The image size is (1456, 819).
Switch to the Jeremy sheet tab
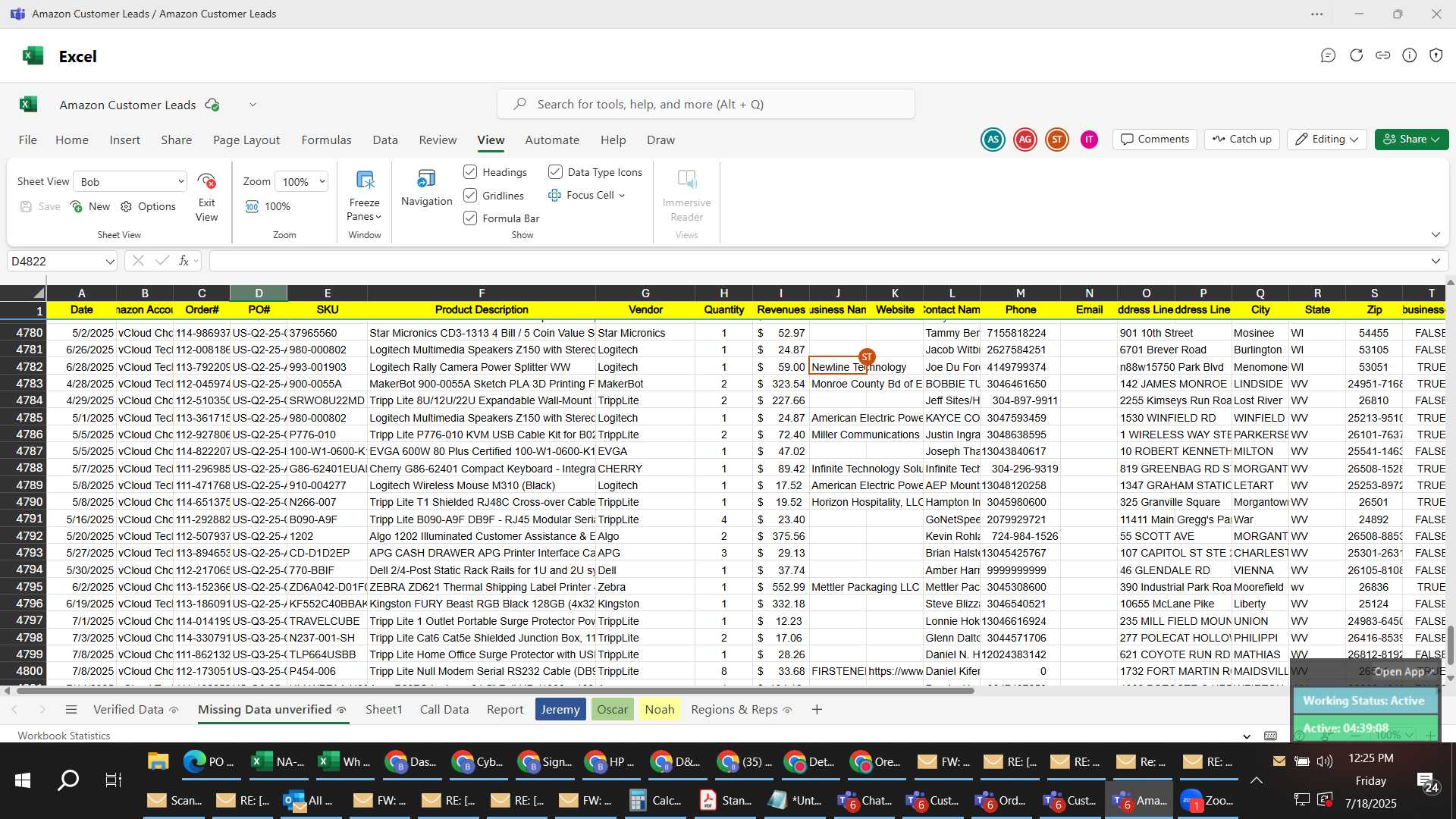(x=560, y=710)
